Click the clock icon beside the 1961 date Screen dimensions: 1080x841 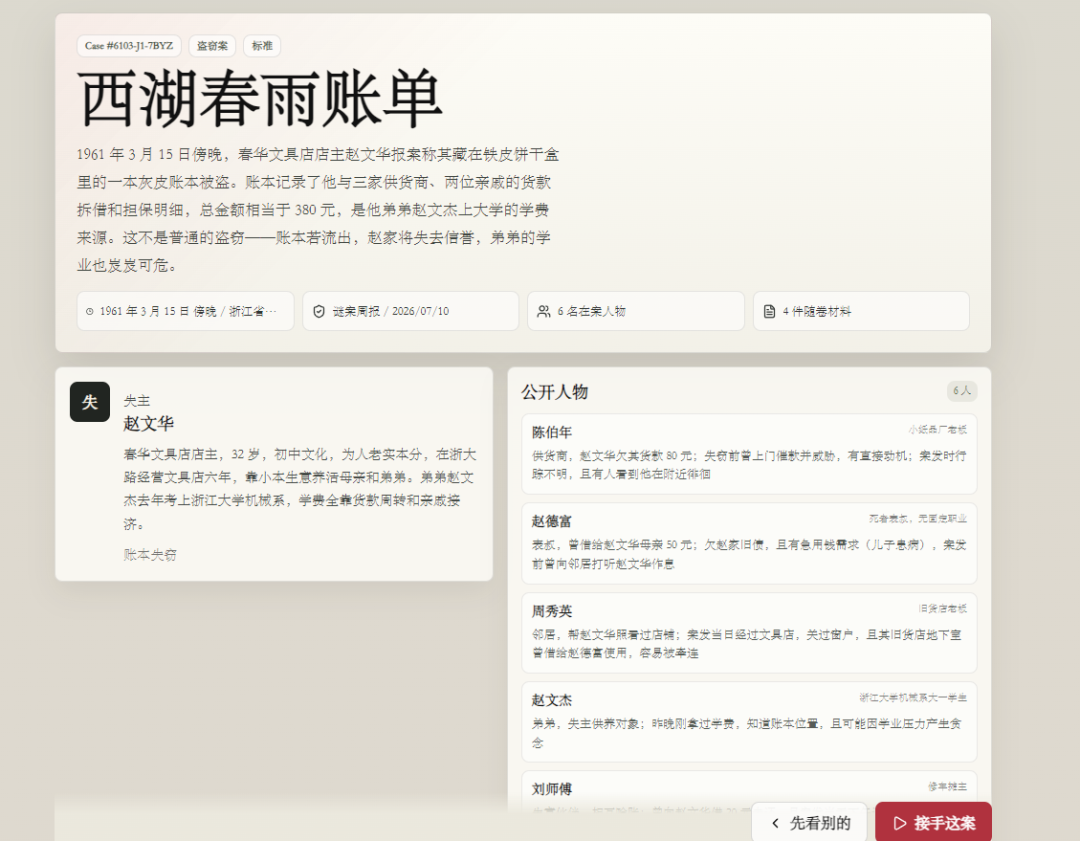click(x=90, y=311)
